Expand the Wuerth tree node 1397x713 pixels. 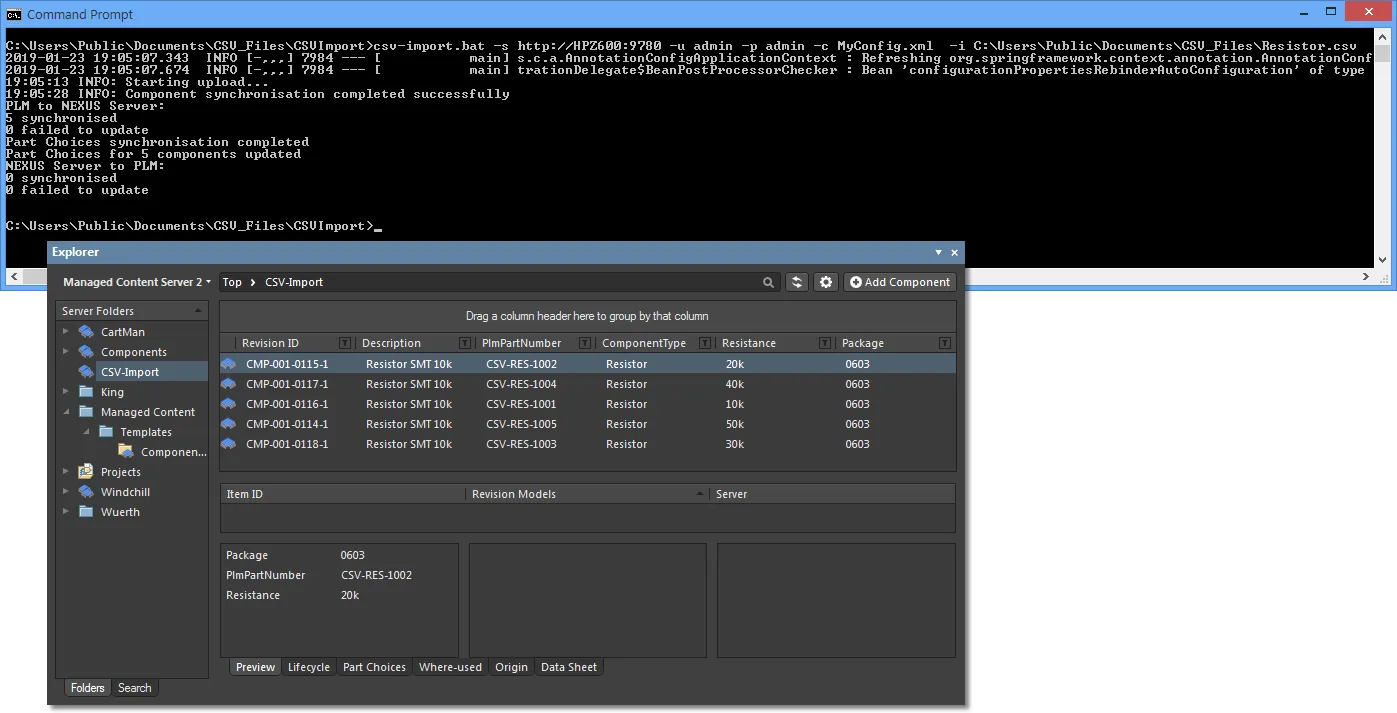pyautogui.click(x=66, y=512)
